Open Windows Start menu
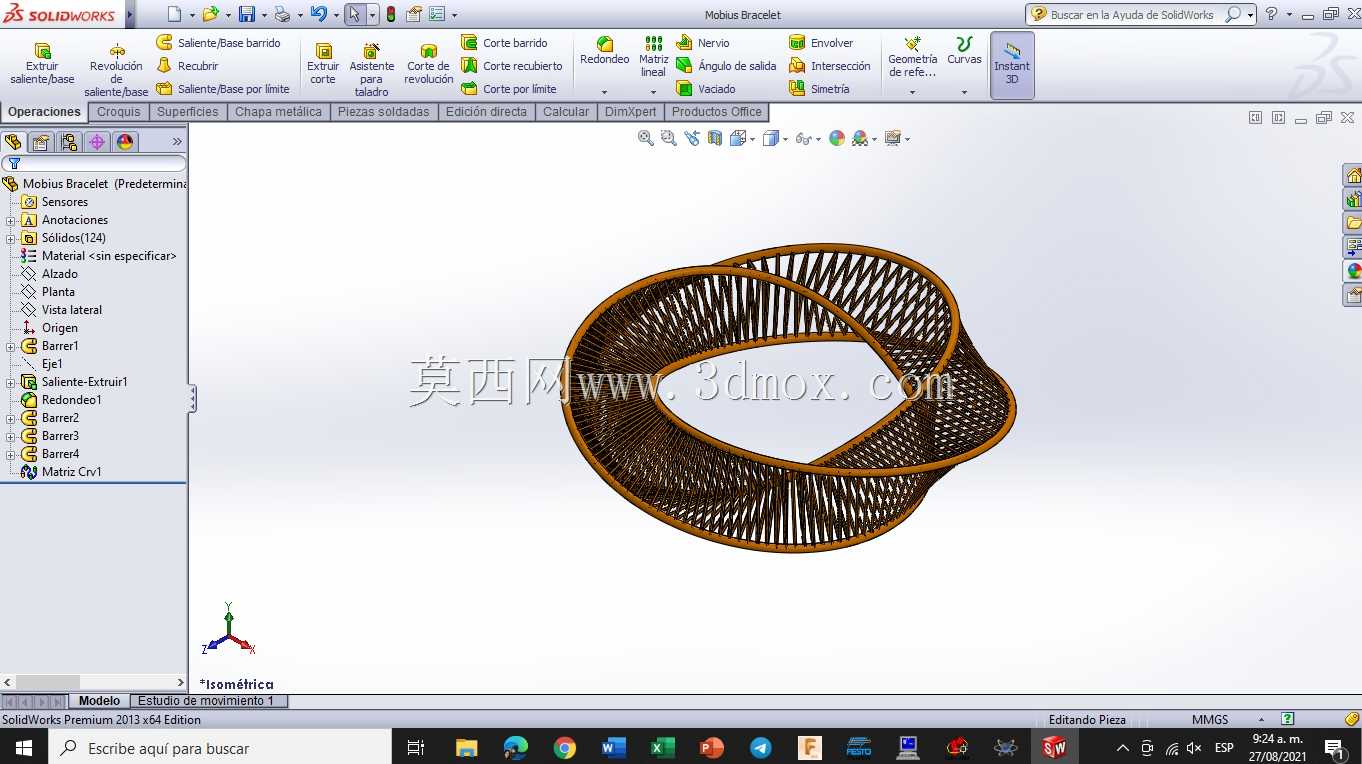 tap(24, 748)
